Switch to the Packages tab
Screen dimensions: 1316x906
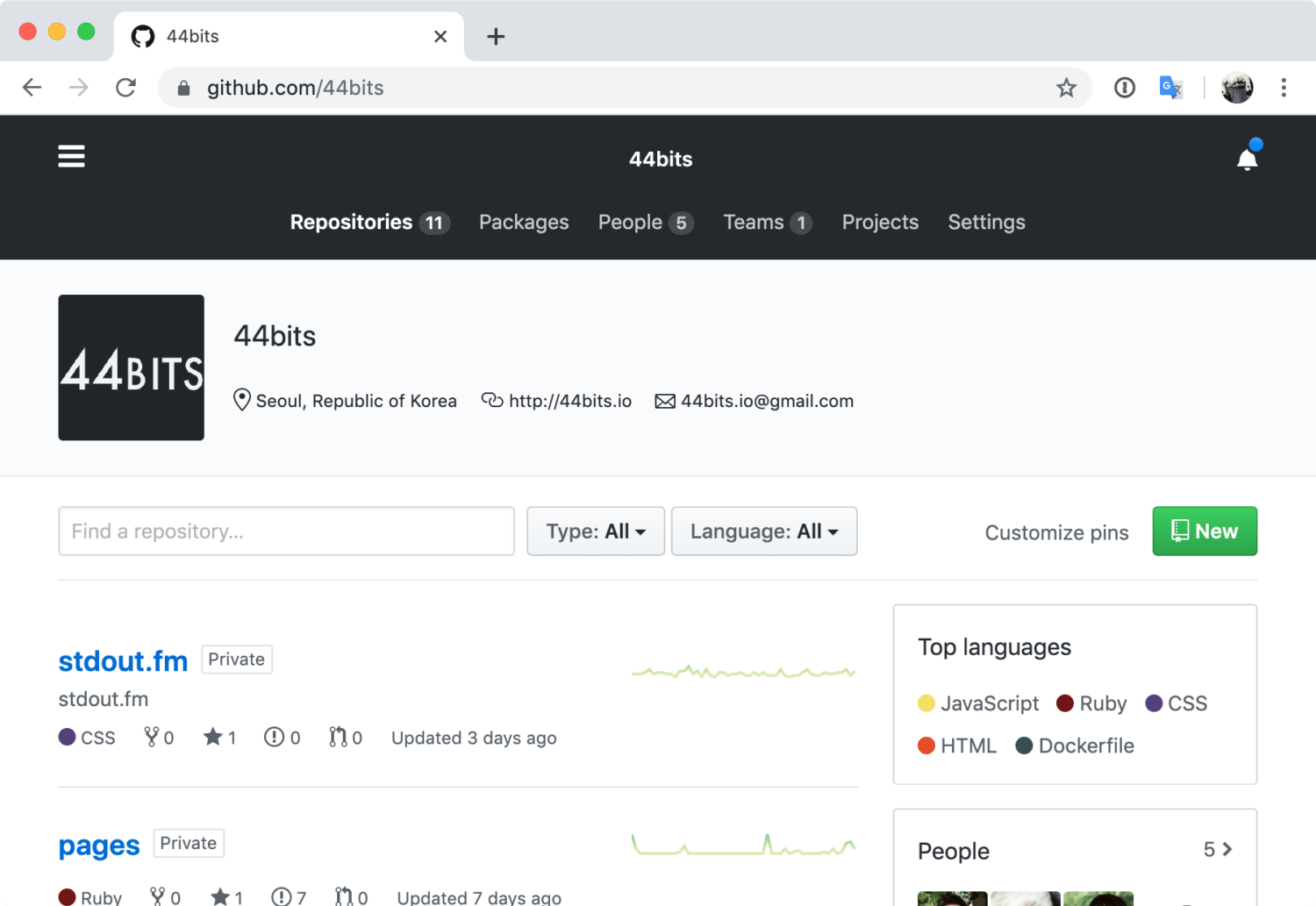524,223
